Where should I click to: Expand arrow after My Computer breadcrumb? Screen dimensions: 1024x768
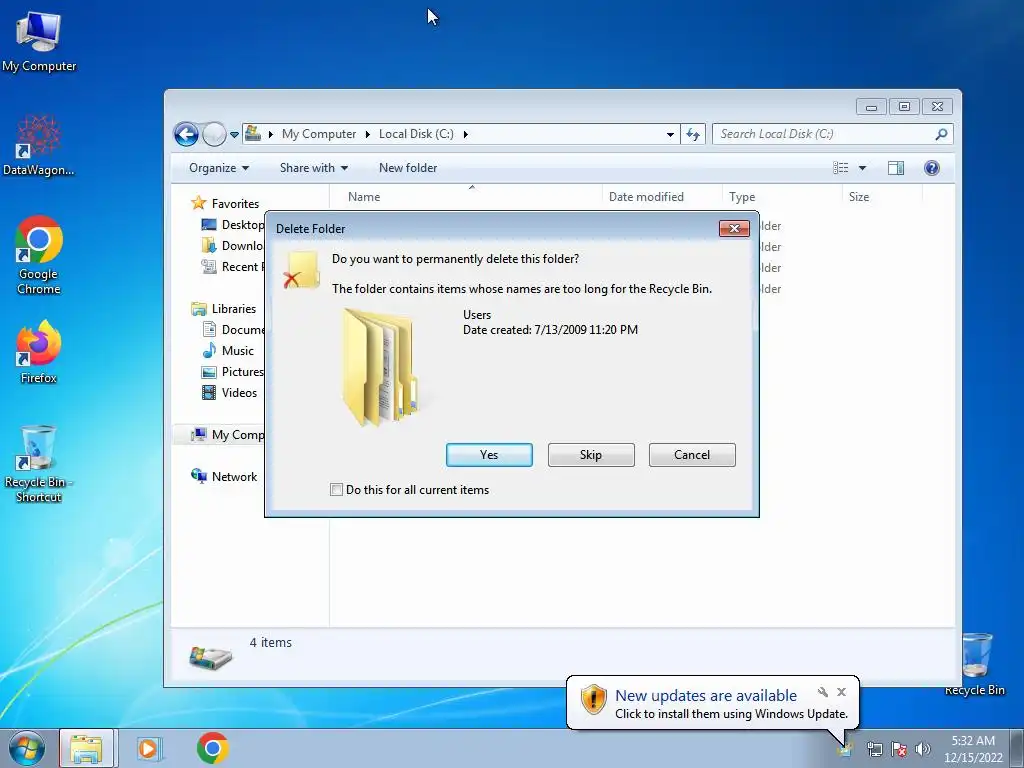(x=367, y=134)
